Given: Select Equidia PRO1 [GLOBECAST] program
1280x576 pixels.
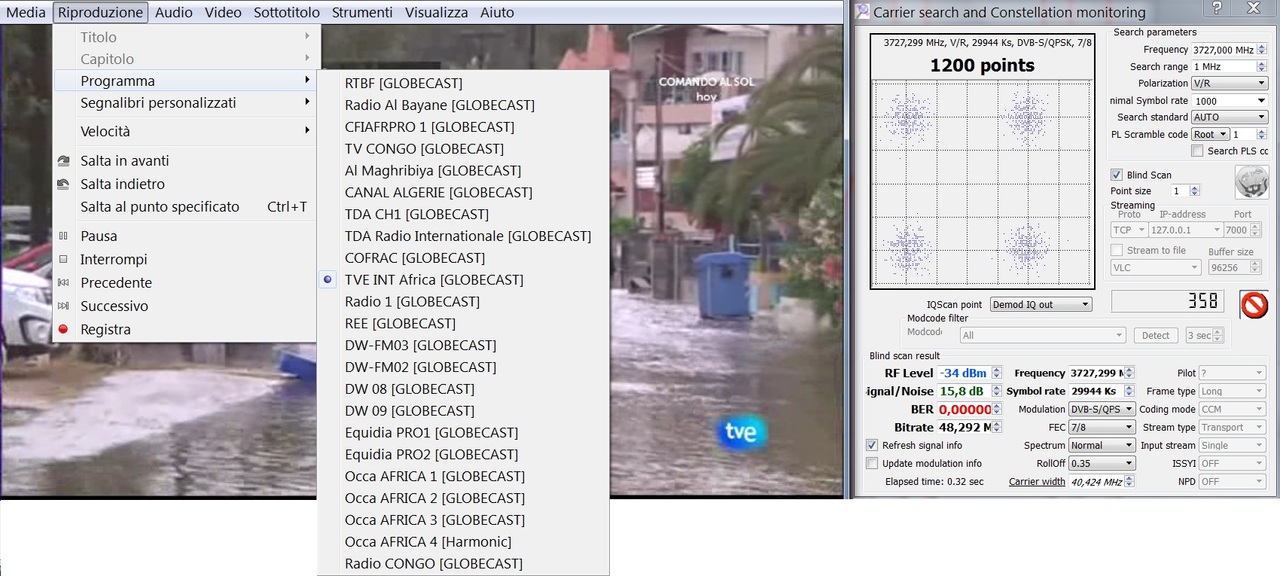Looking at the screenshot, I should coord(463,433).
